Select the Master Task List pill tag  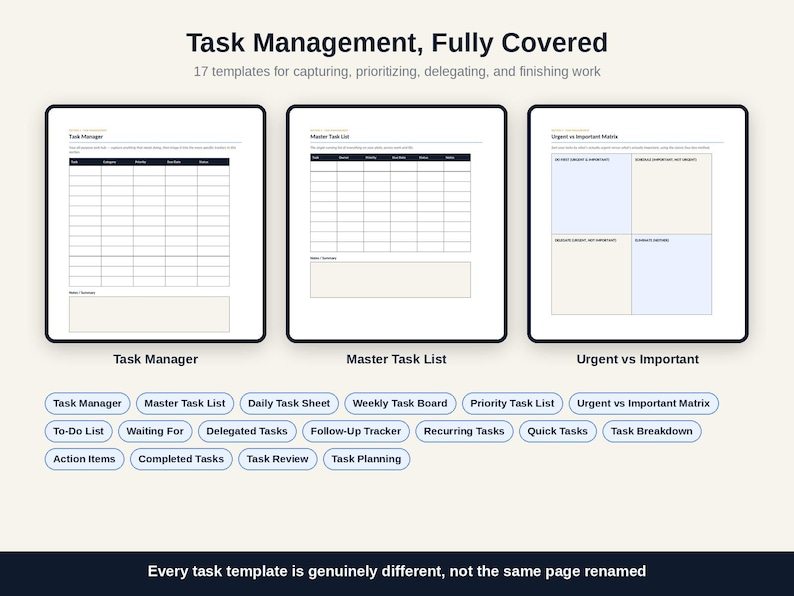click(x=185, y=404)
